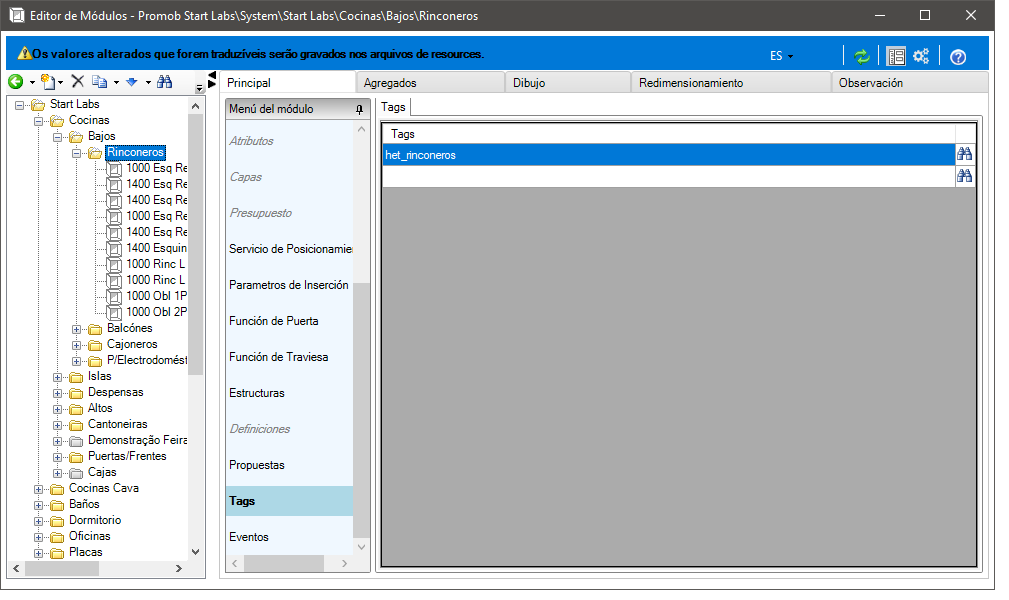Select the 1400 Esquin module in tree
Screen dimensions: 1009x600
[156, 248]
